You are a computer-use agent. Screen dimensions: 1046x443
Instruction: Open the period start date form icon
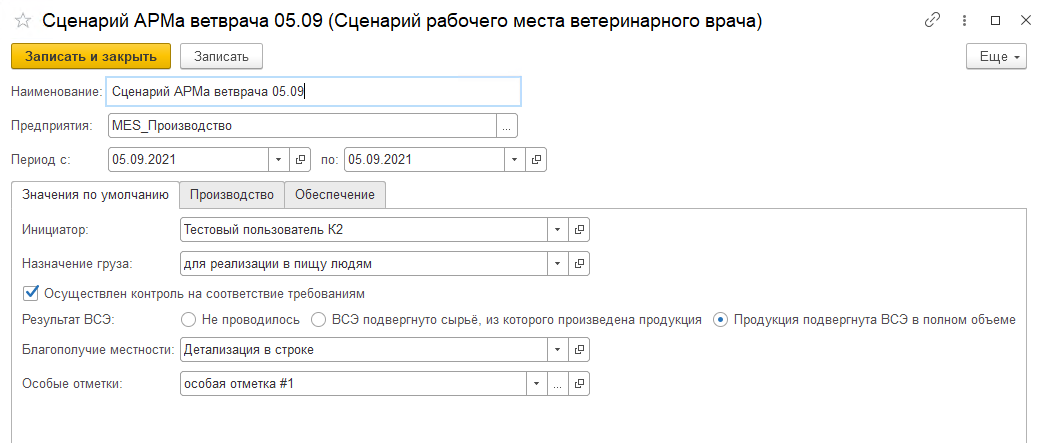tap(300, 159)
